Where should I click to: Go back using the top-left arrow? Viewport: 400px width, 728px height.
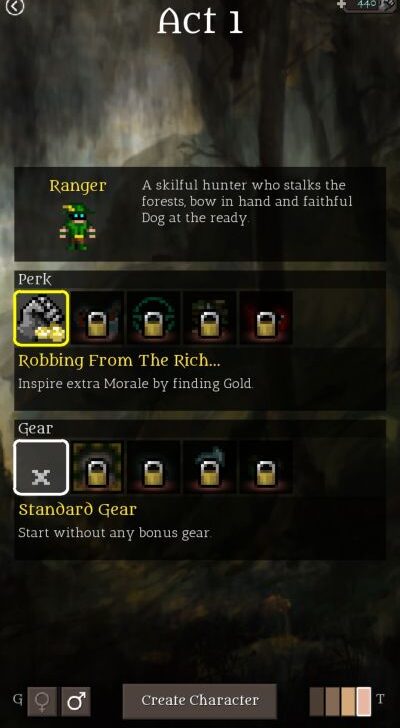pos(14,6)
